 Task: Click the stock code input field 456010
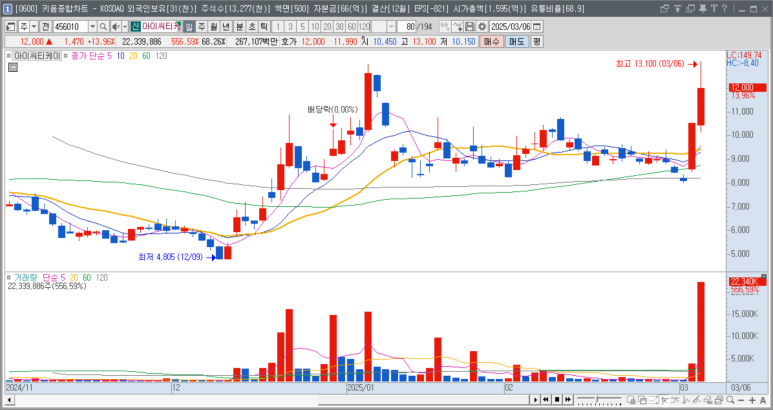coord(70,27)
